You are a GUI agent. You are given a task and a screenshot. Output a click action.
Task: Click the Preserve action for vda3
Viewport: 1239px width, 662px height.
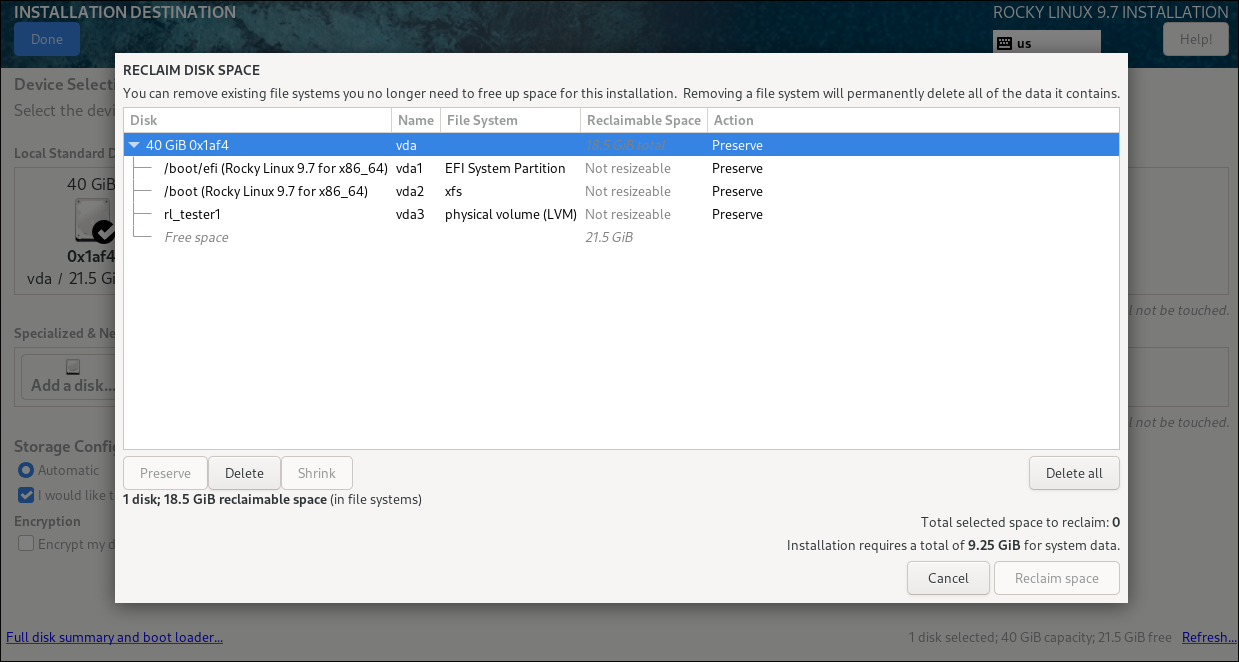point(737,214)
